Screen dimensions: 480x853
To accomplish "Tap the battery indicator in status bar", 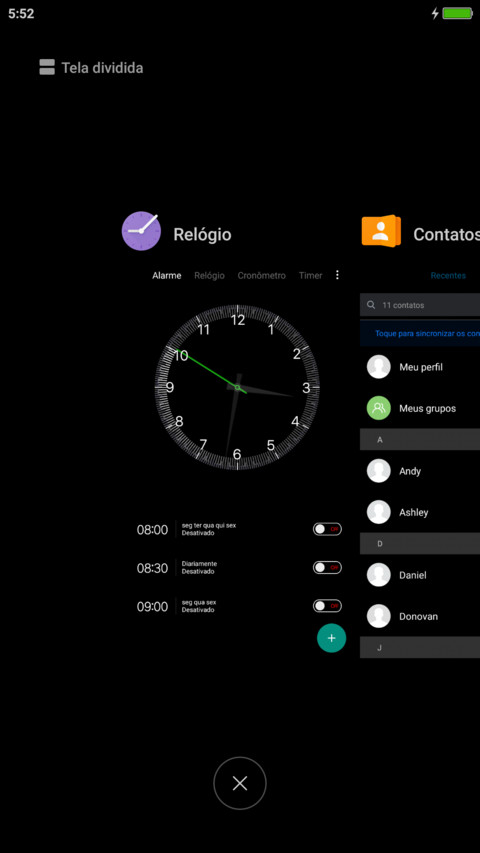I will click(457, 14).
